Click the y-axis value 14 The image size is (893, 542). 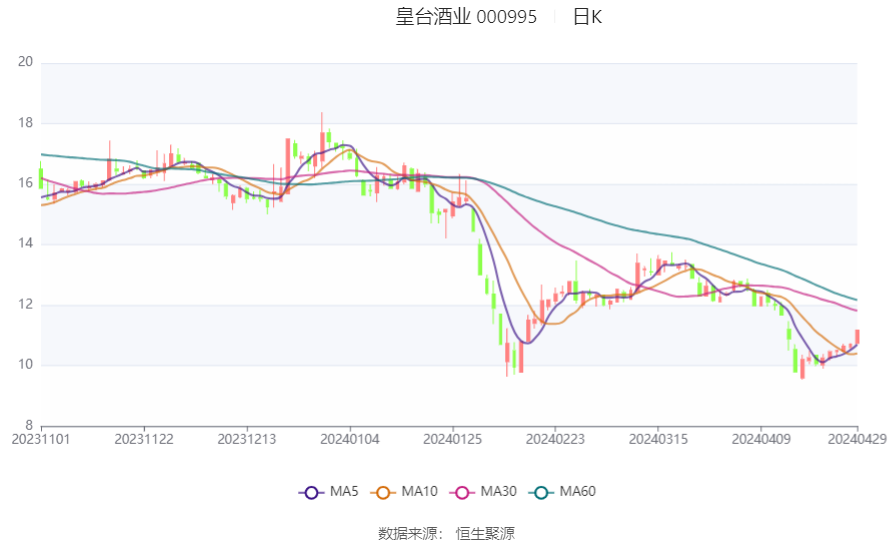(25, 243)
